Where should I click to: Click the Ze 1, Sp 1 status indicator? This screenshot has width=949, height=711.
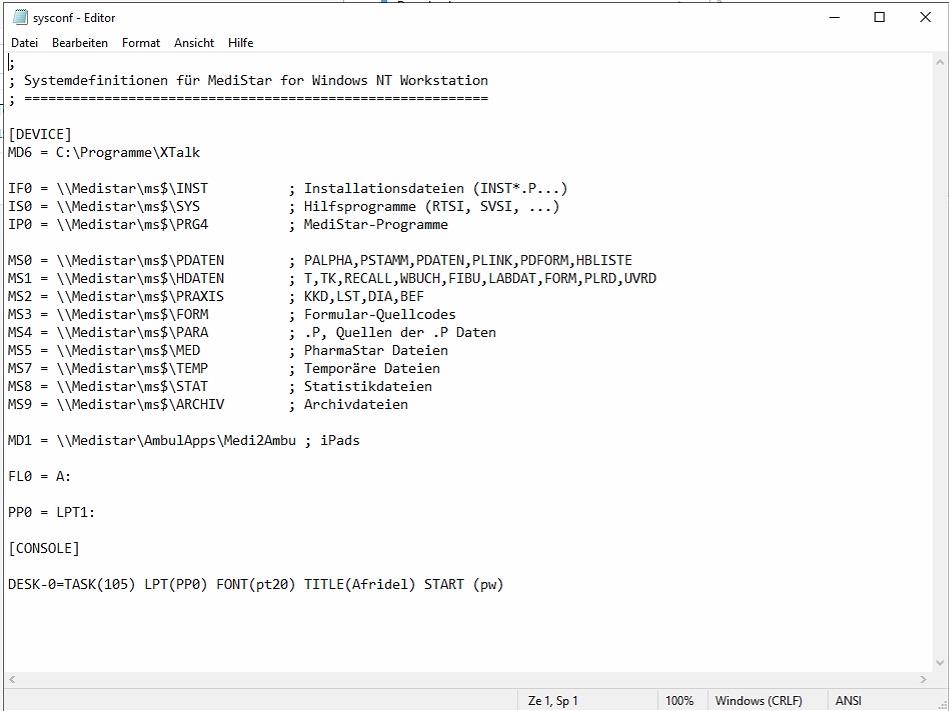pos(553,701)
